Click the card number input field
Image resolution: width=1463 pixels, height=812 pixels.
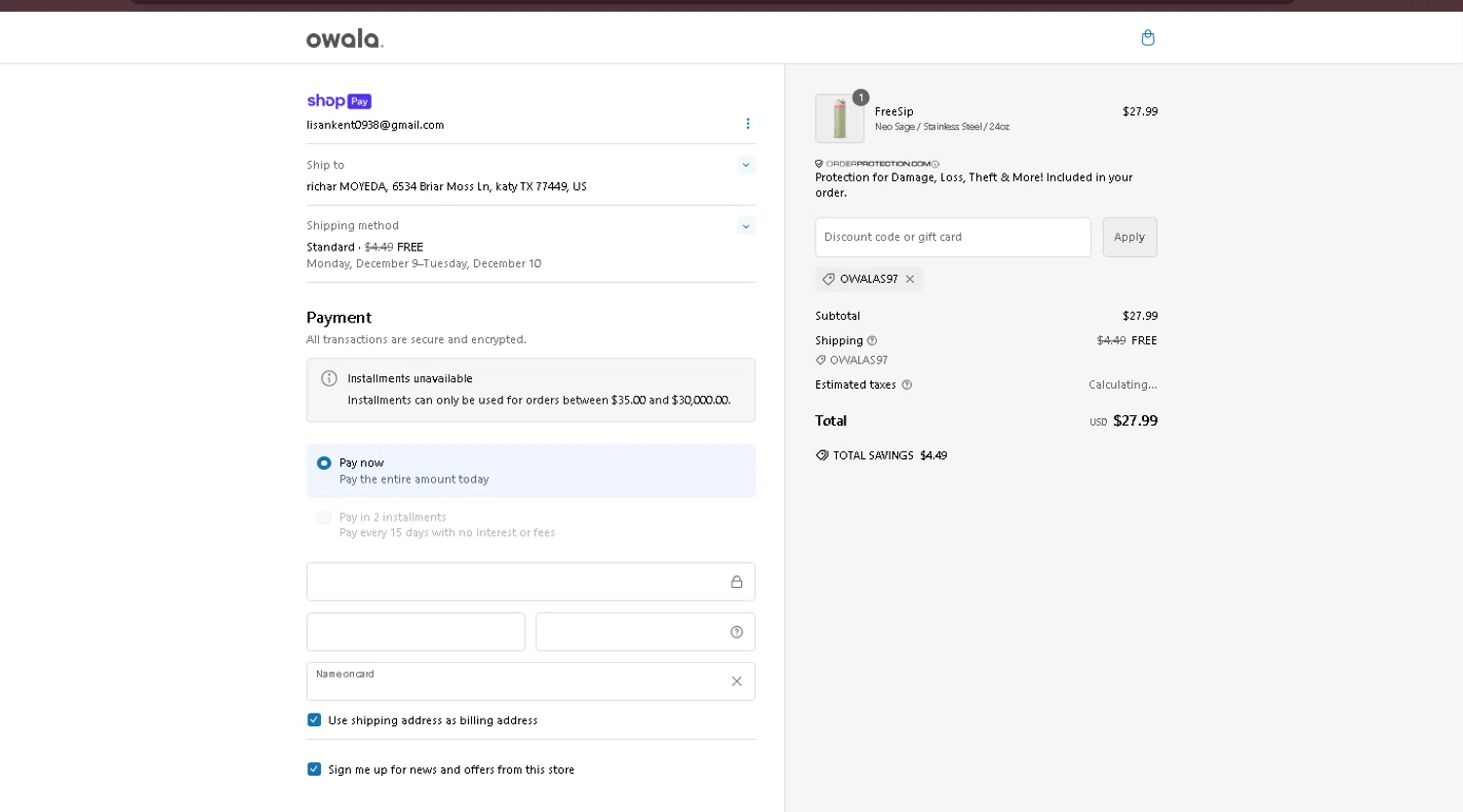click(517, 582)
